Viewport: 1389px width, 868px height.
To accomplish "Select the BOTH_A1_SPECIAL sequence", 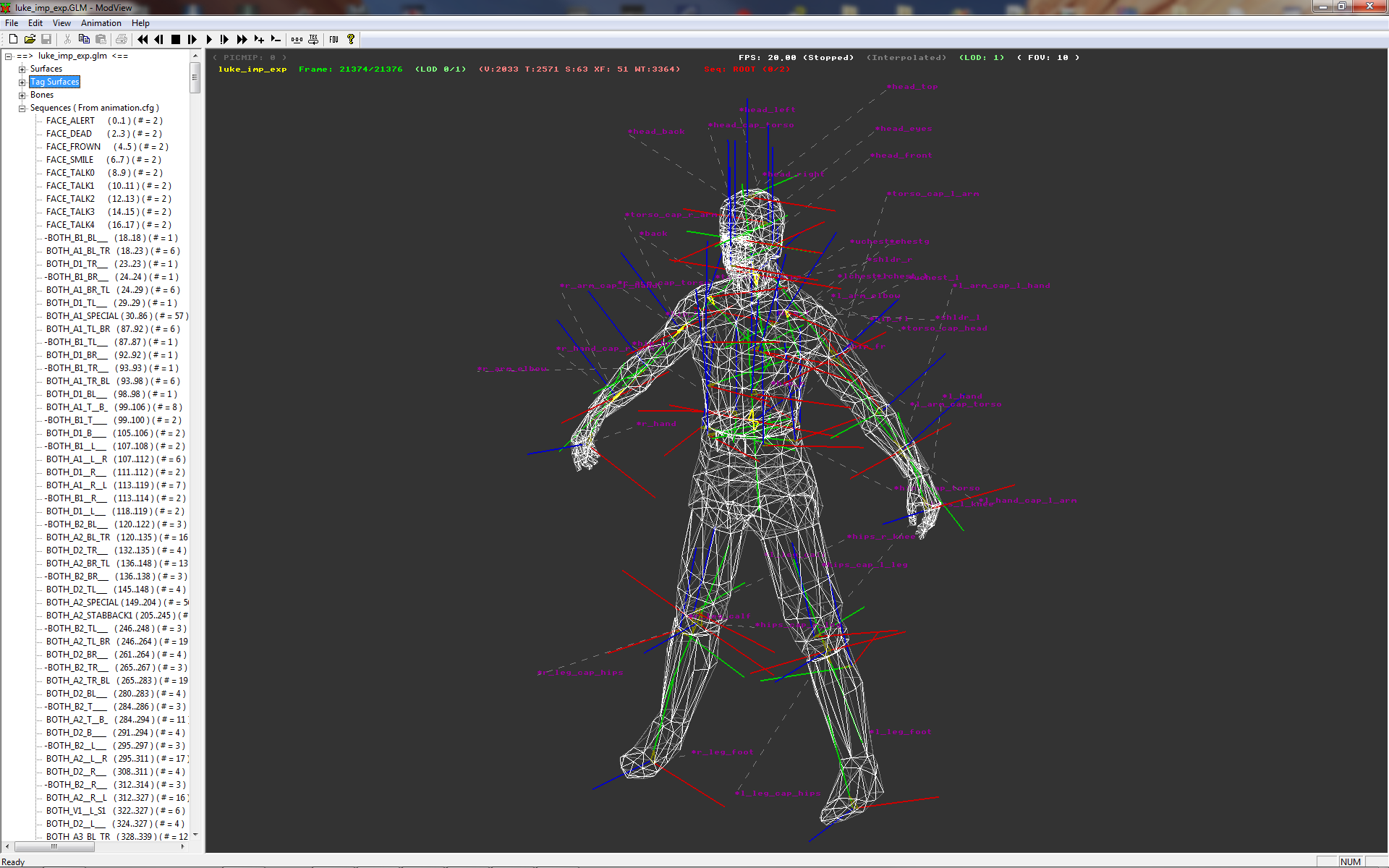I will pyautogui.click(x=116, y=316).
